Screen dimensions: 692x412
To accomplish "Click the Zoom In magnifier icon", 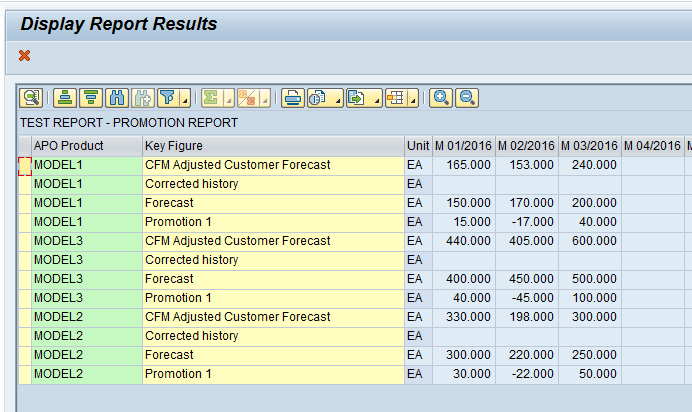I will point(440,98).
